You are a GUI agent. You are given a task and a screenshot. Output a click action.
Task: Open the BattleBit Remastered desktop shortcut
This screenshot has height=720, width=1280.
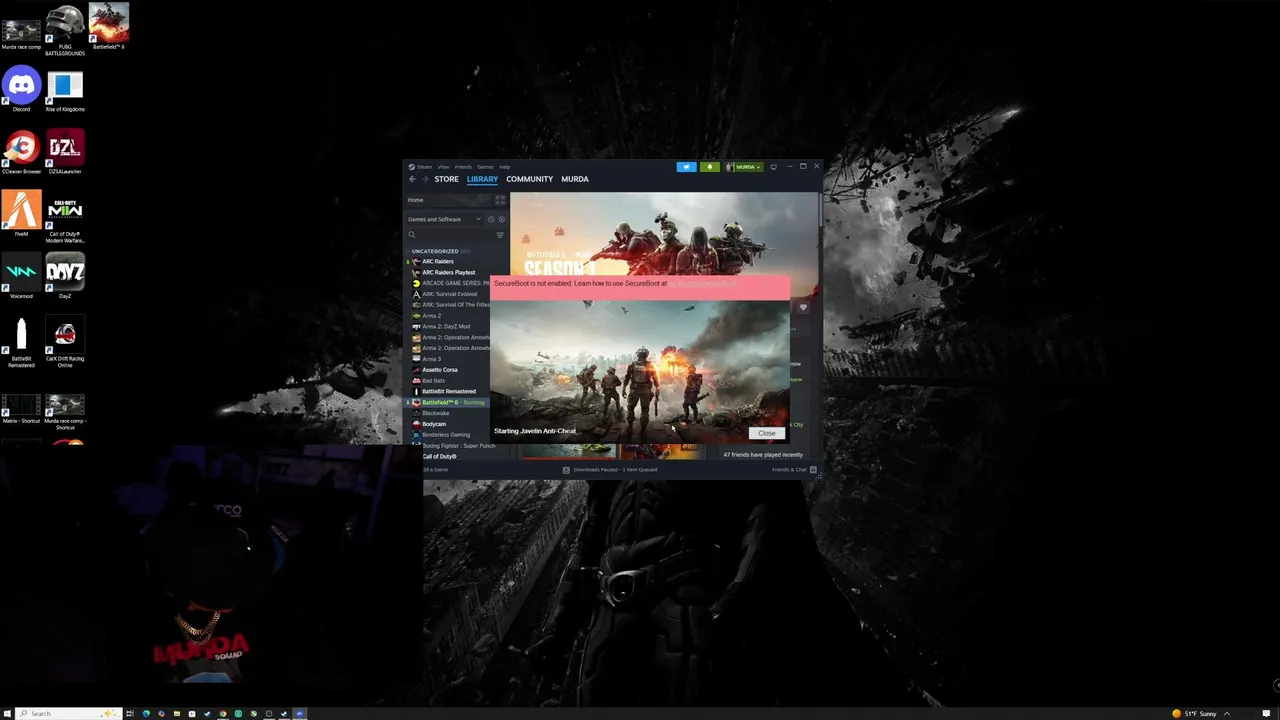pyautogui.click(x=21, y=342)
